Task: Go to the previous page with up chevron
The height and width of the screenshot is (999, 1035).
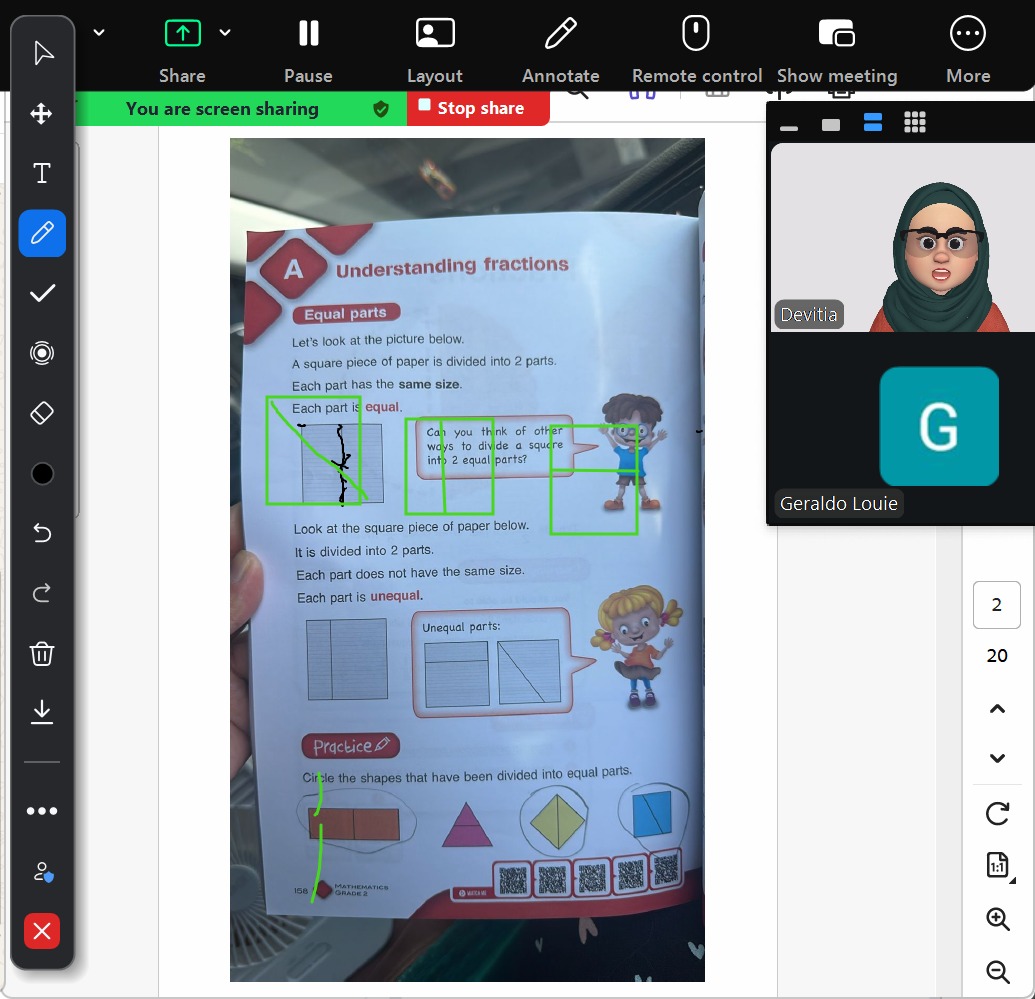Action: [997, 709]
